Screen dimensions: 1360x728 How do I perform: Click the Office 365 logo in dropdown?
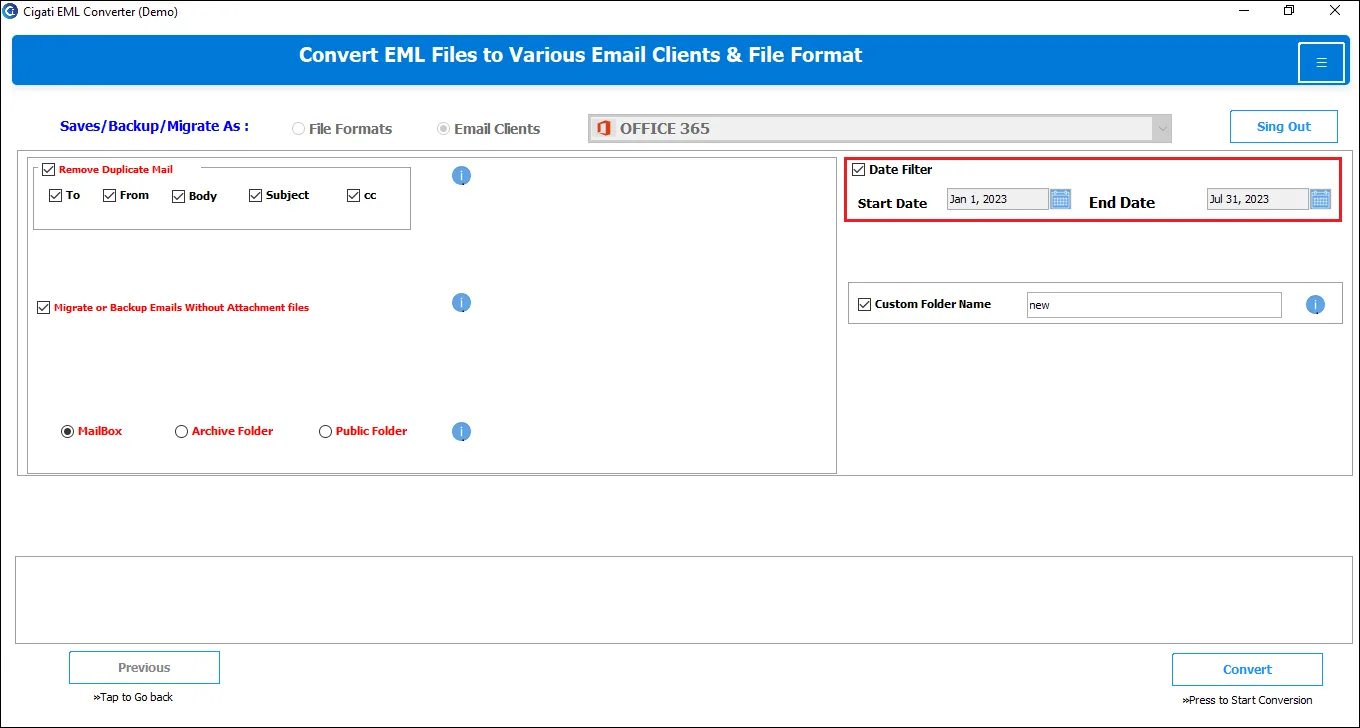[x=603, y=129]
